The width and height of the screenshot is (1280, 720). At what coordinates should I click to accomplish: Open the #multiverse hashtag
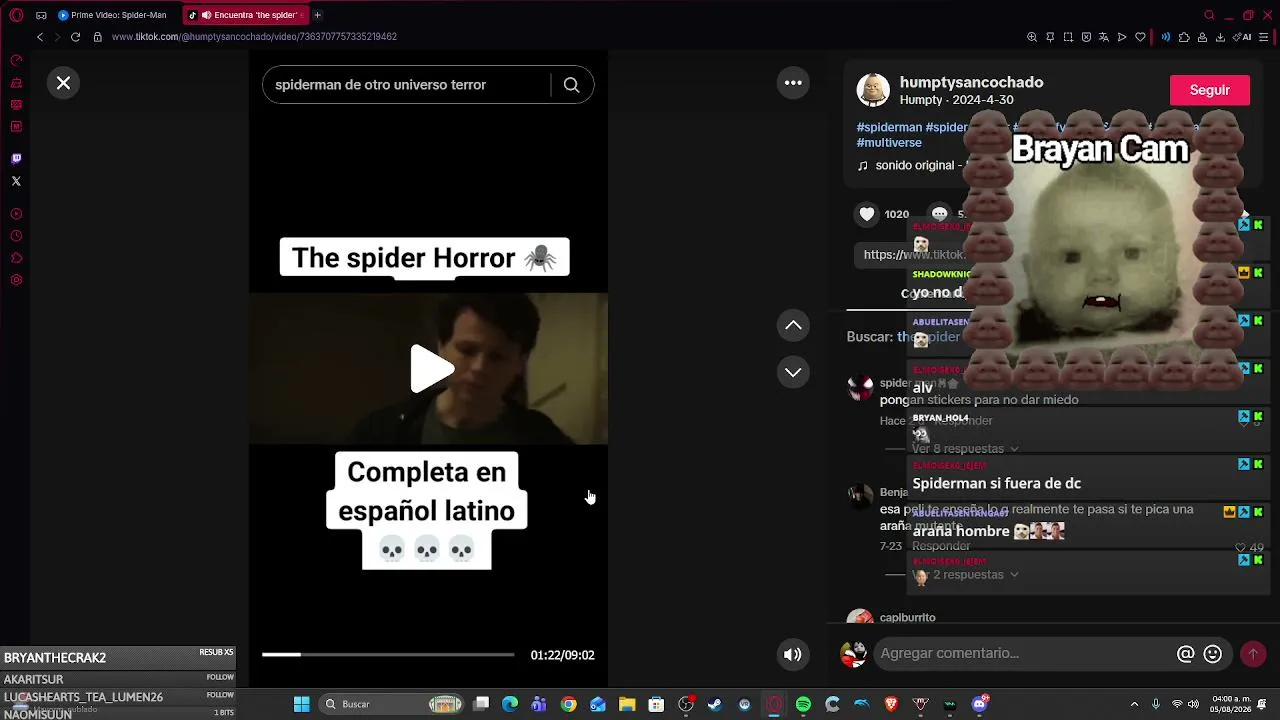tap(889, 143)
